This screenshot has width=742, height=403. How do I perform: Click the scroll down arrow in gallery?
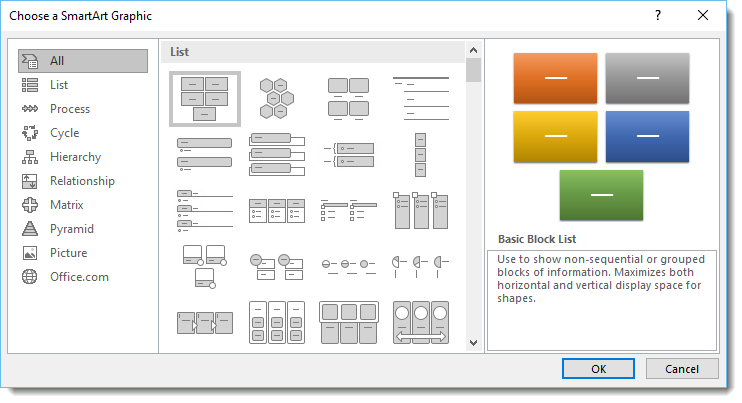coord(473,342)
